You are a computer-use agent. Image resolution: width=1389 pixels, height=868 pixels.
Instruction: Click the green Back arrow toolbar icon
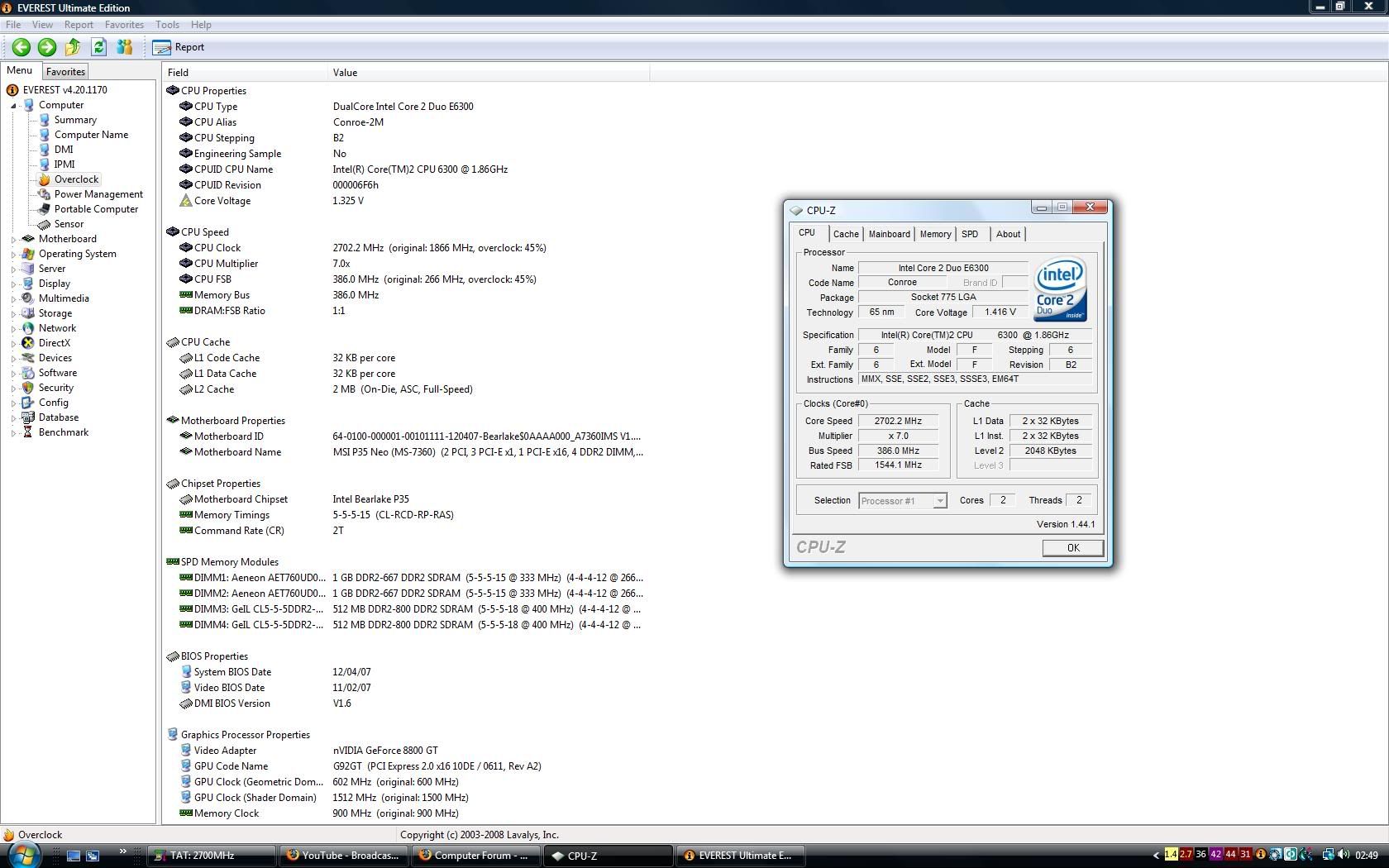point(21,47)
